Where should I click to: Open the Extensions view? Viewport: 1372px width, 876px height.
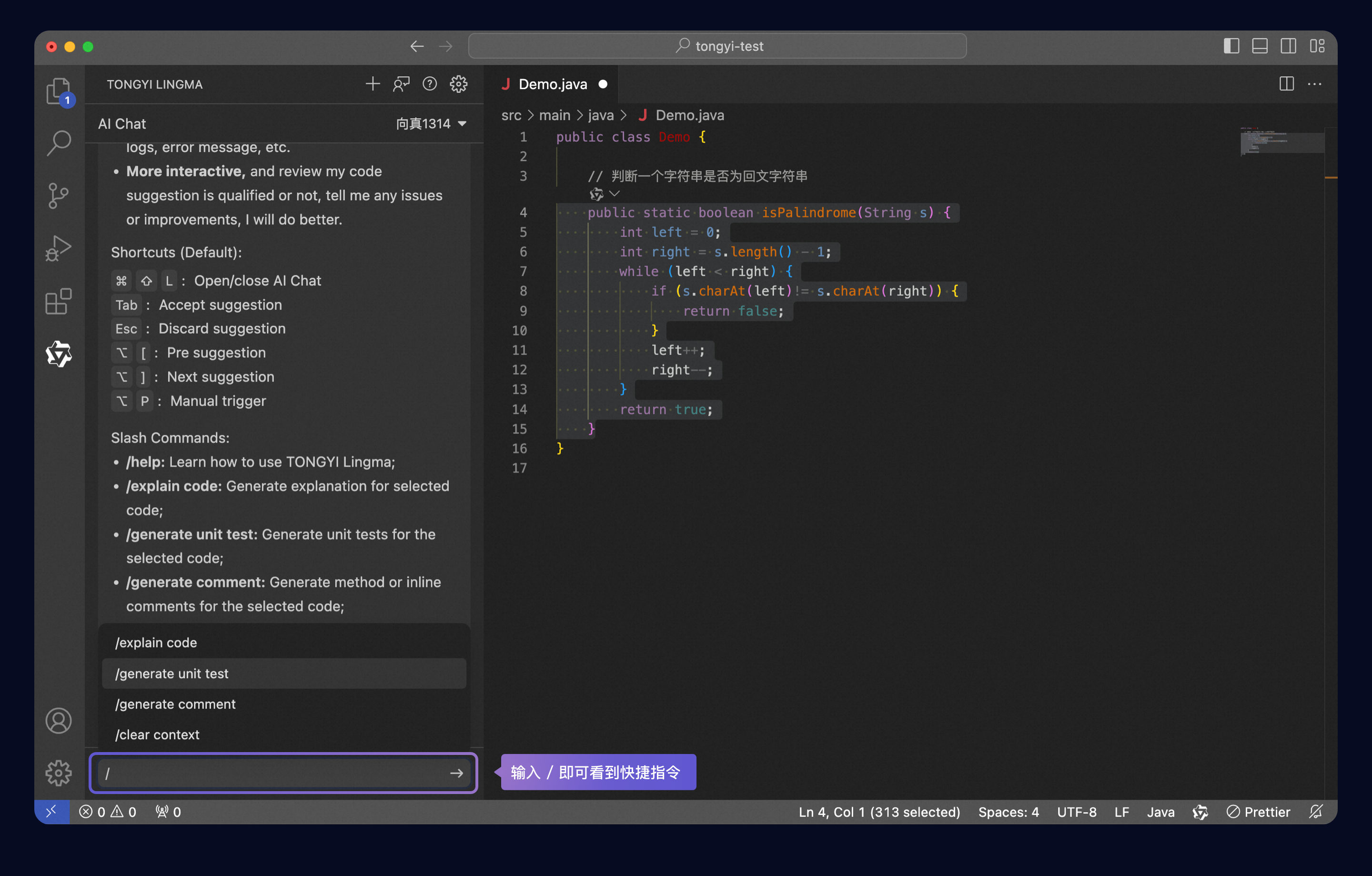coord(58,301)
